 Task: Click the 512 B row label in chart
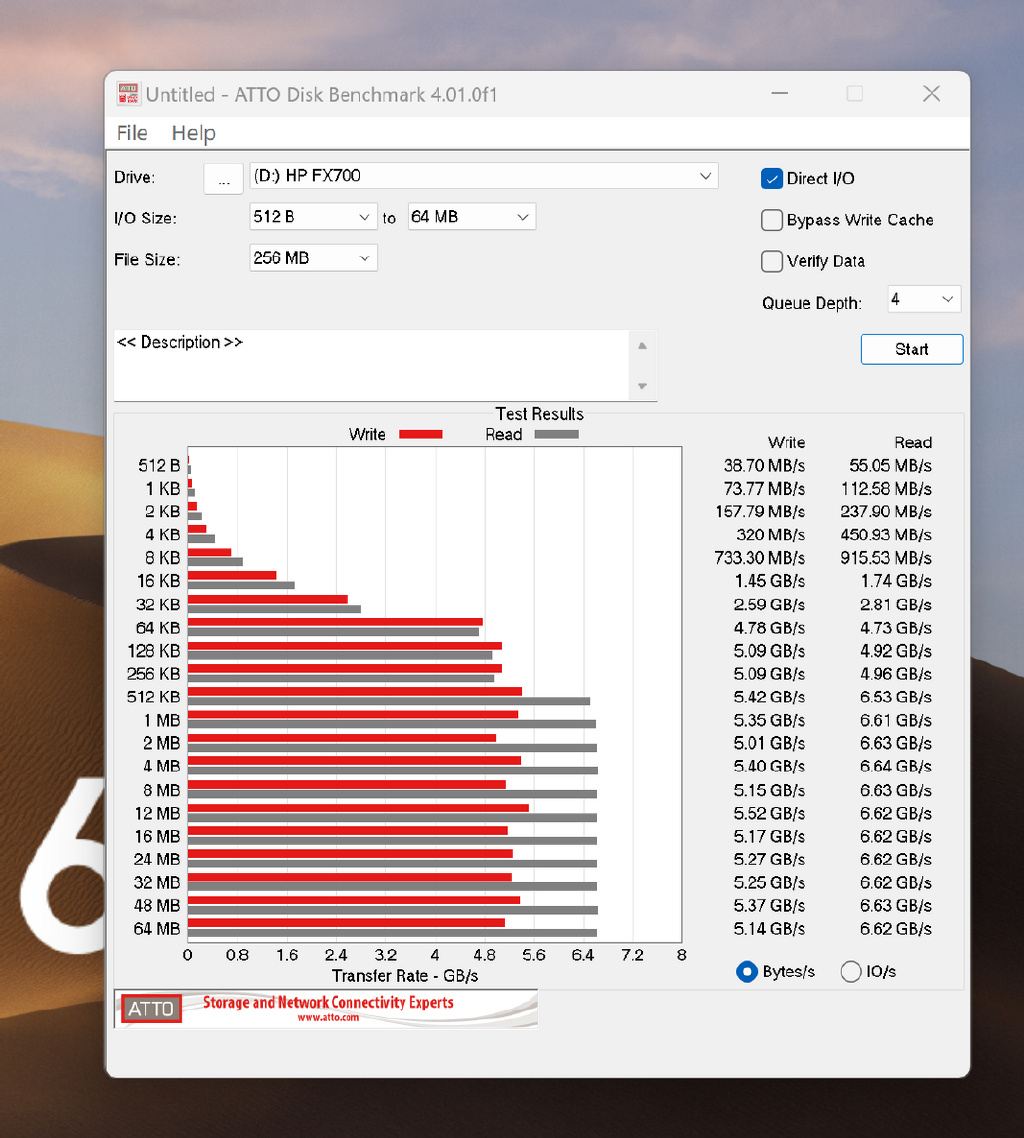click(x=159, y=465)
